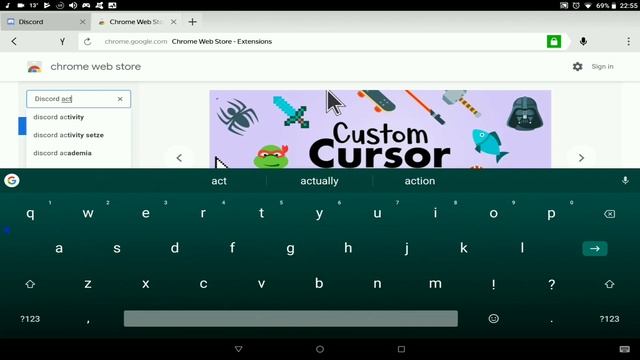
Task: Switch to right ?123 symbols layout
Action: point(609,319)
